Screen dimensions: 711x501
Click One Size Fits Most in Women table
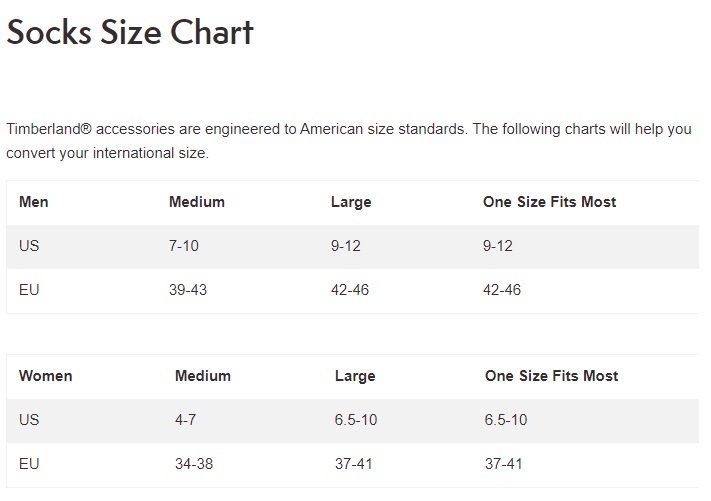coord(551,377)
